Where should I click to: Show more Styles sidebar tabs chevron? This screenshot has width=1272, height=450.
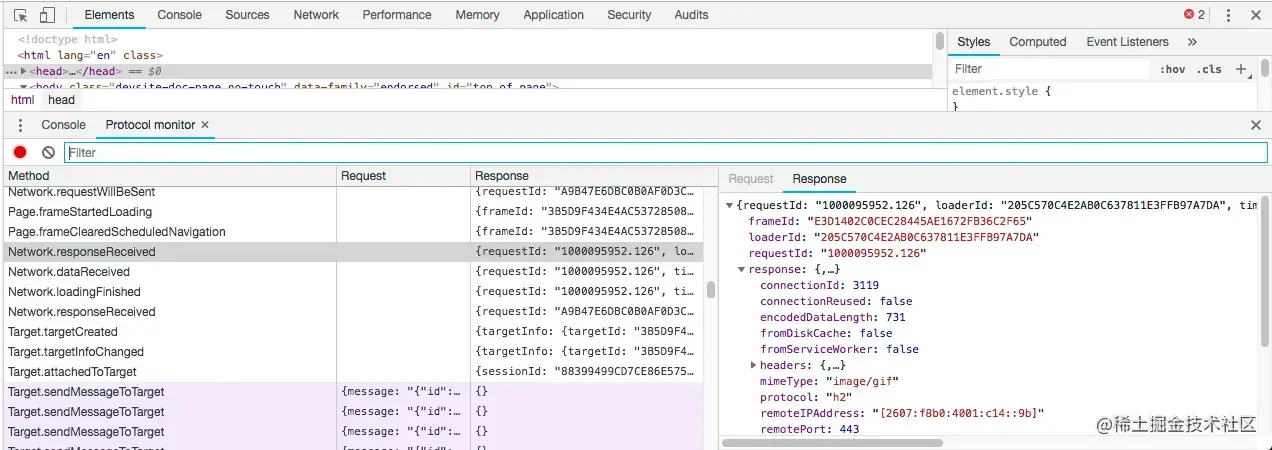click(x=1192, y=42)
